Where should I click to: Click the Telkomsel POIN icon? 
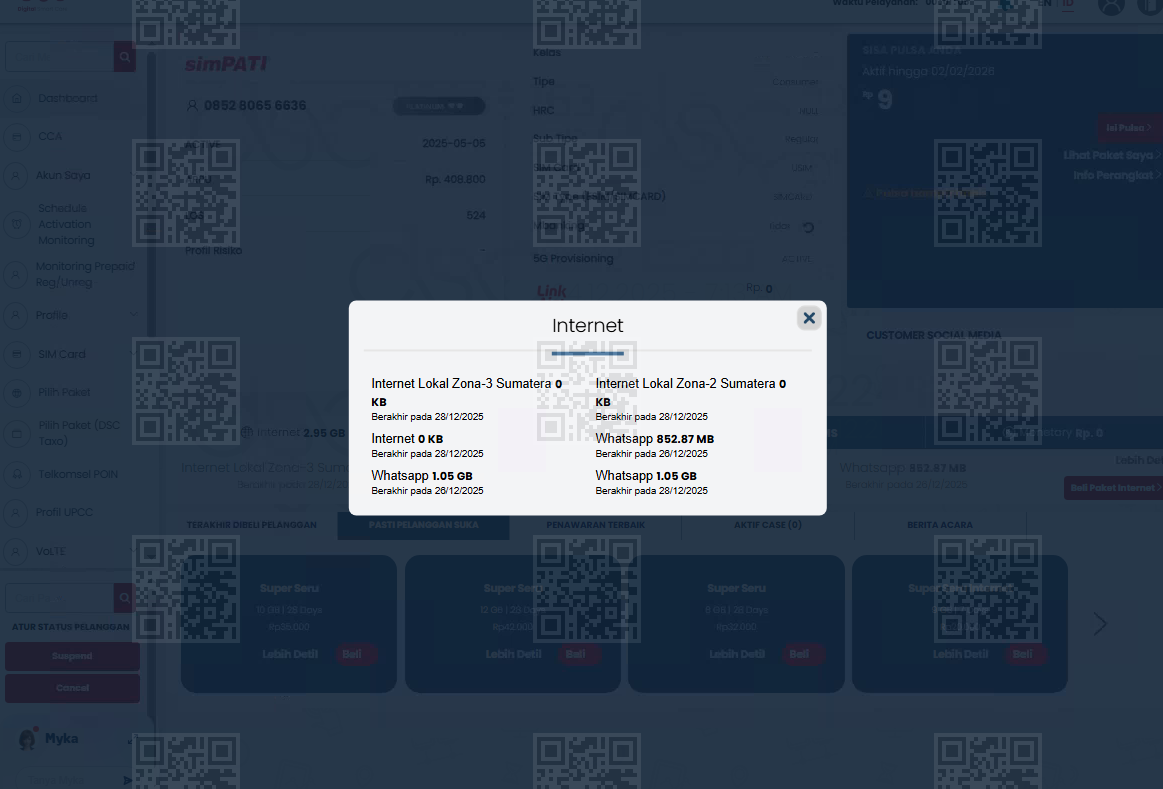16,474
